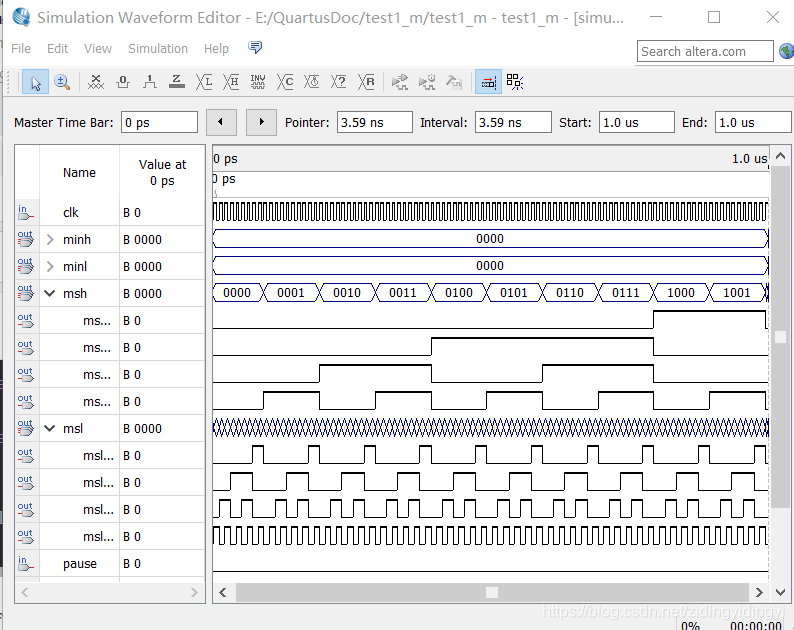Screen dimensions: 794x630
Task: Select the Zoom tool in toolbar
Action: 62,82
